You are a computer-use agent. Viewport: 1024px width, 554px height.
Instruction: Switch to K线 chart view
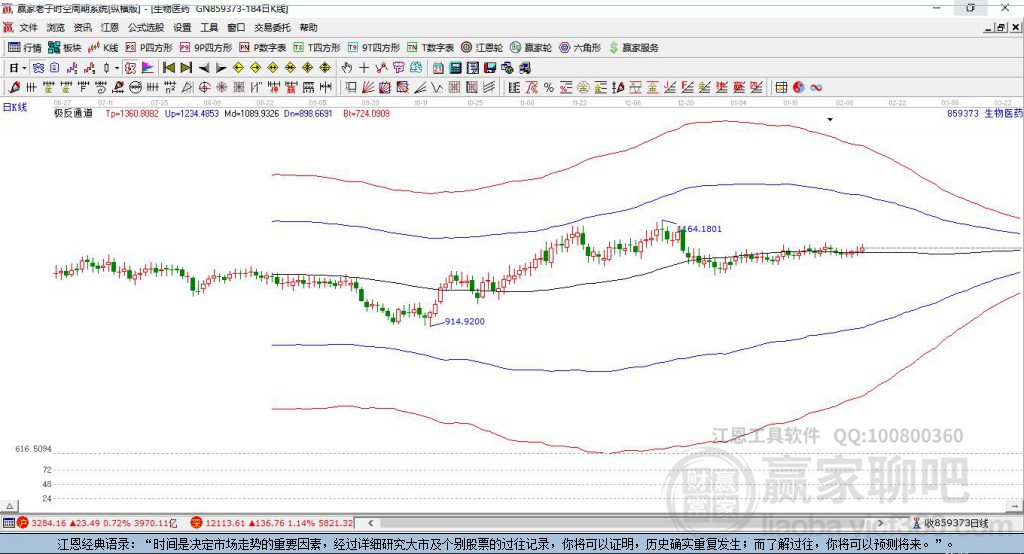(103, 48)
